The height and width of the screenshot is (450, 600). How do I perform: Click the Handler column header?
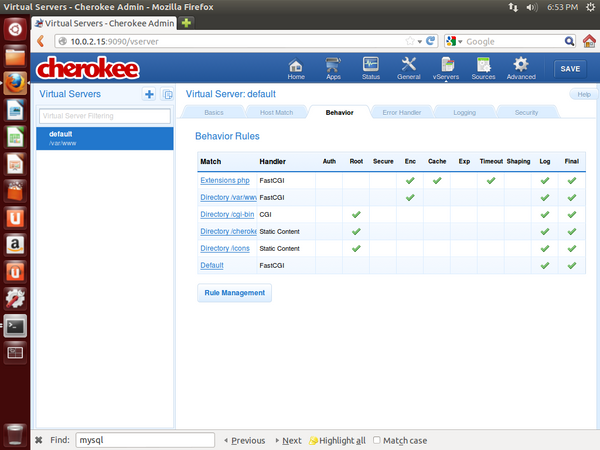272,161
